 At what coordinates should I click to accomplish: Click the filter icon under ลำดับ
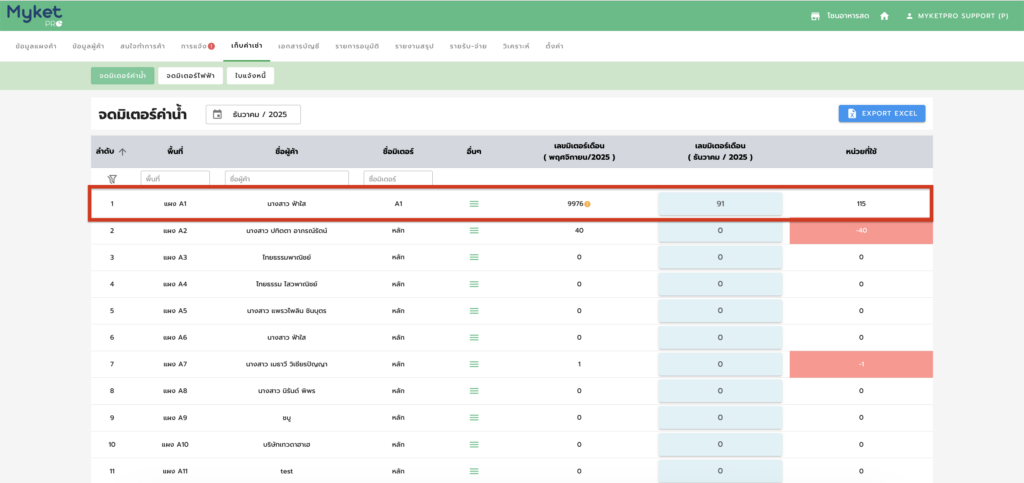(112, 178)
